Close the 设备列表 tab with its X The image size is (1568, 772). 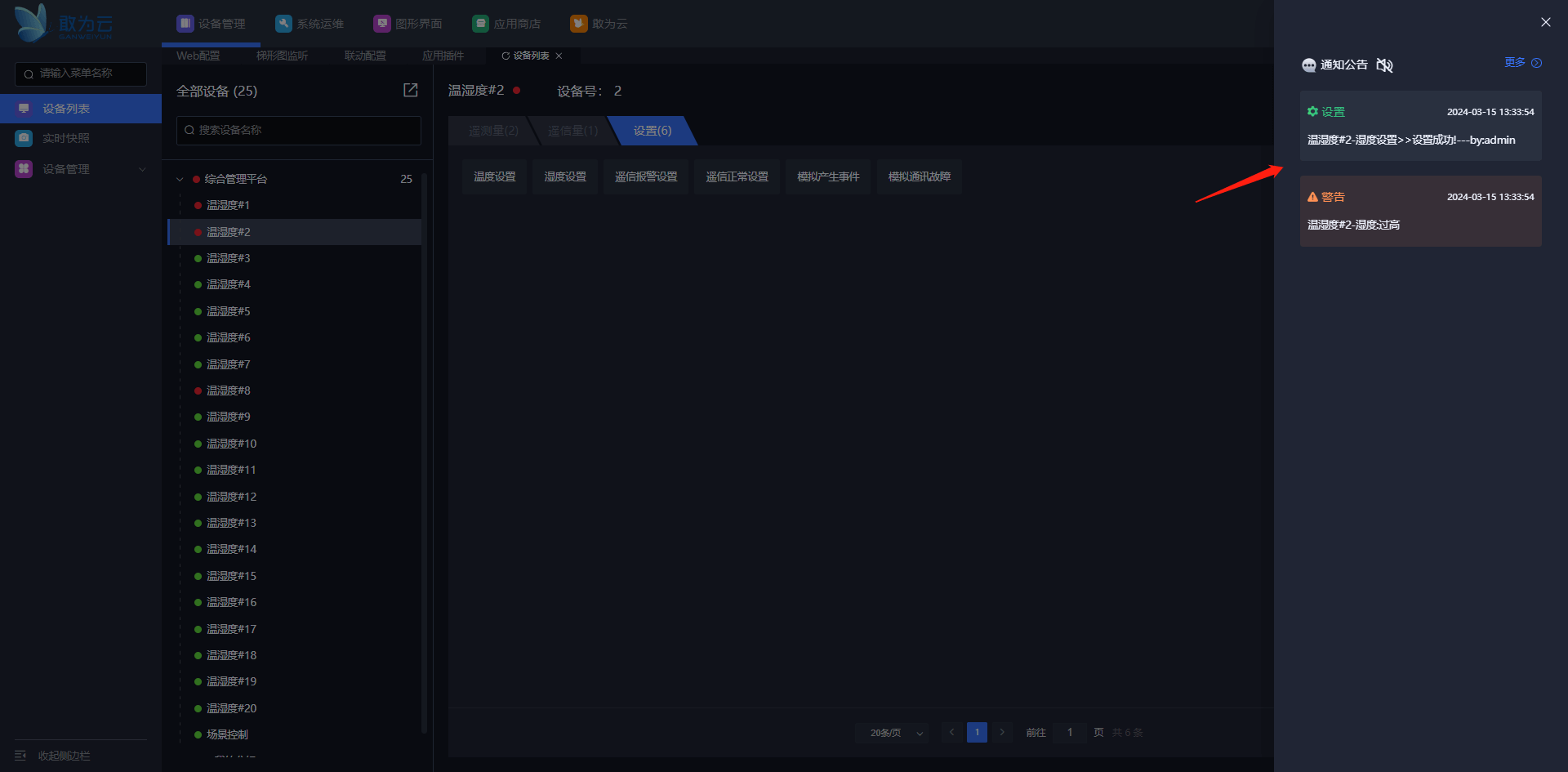pos(559,56)
